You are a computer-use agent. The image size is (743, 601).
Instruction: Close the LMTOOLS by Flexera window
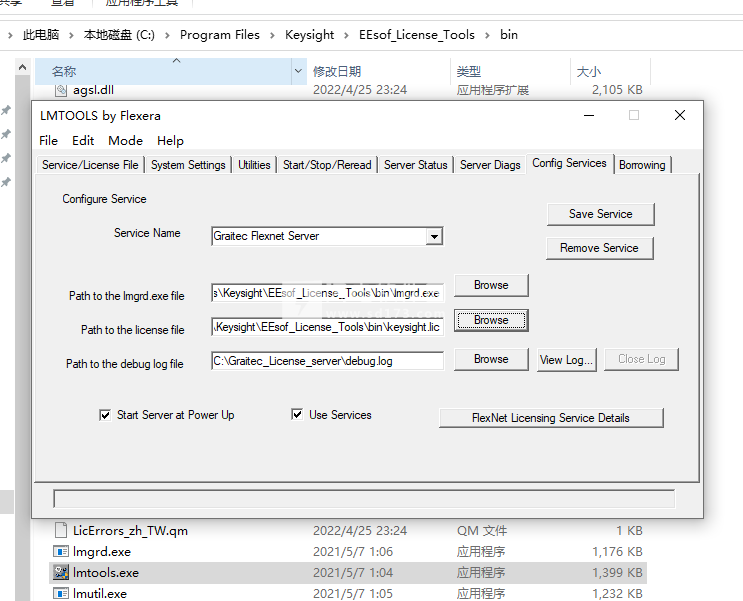pos(680,115)
